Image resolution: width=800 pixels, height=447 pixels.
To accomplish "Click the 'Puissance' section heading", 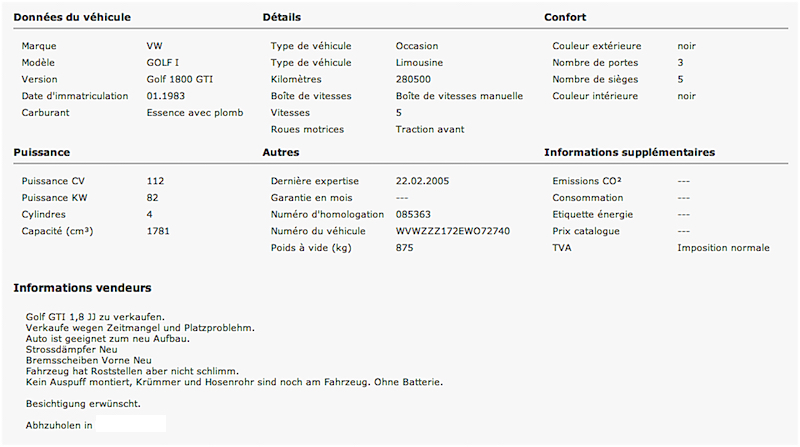I will click(42, 153).
